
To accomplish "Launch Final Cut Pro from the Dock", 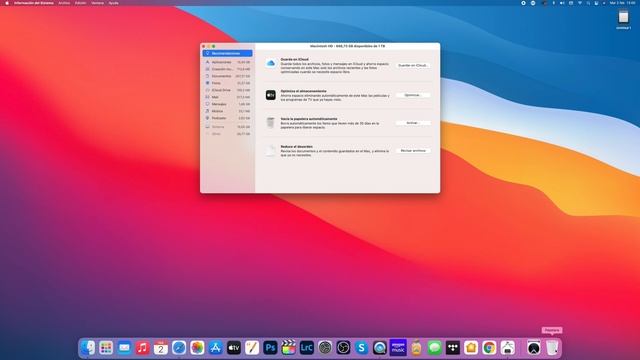I will pos(289,348).
